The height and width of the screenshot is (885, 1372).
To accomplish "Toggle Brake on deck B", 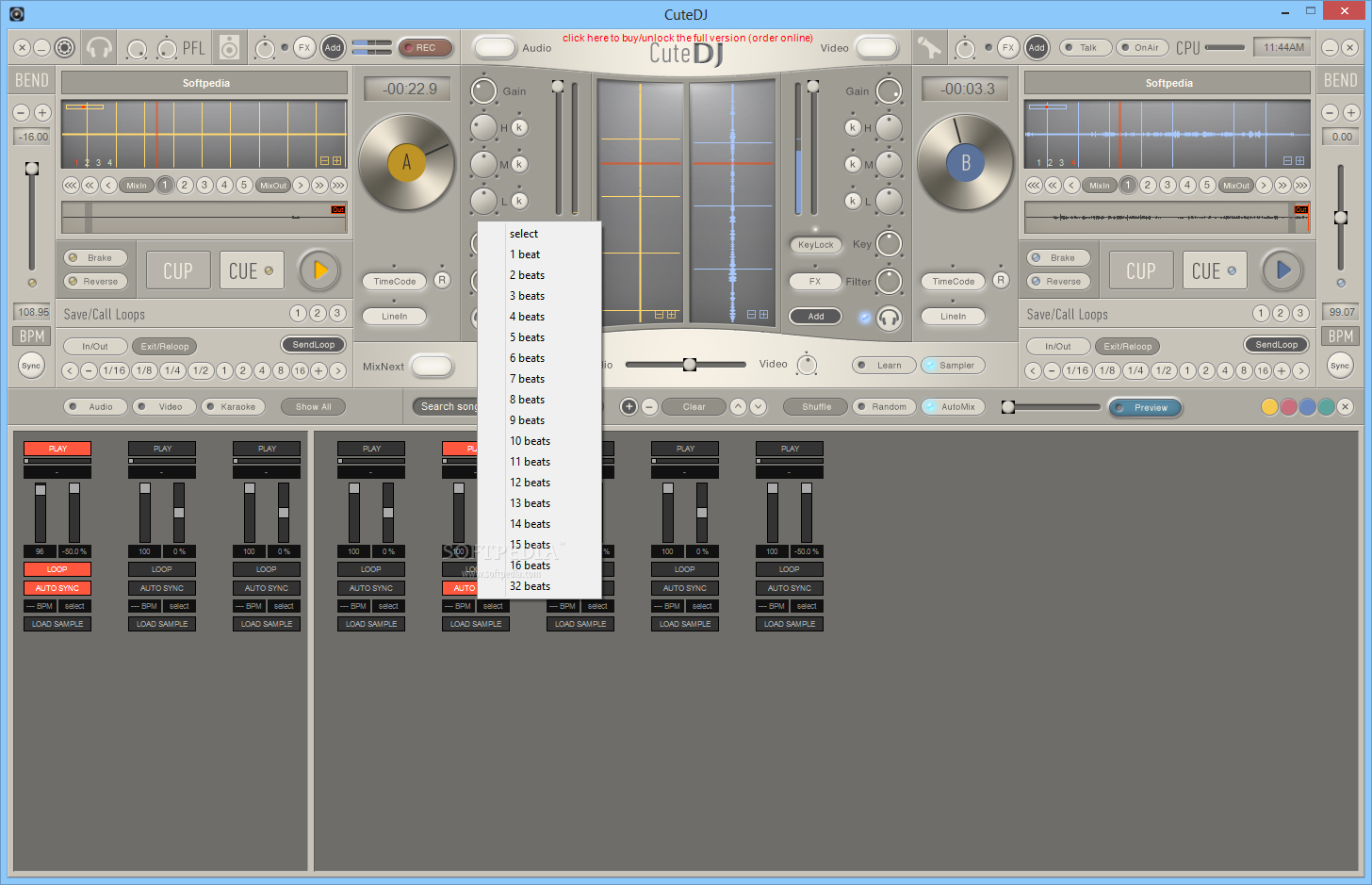I will coord(1059,257).
